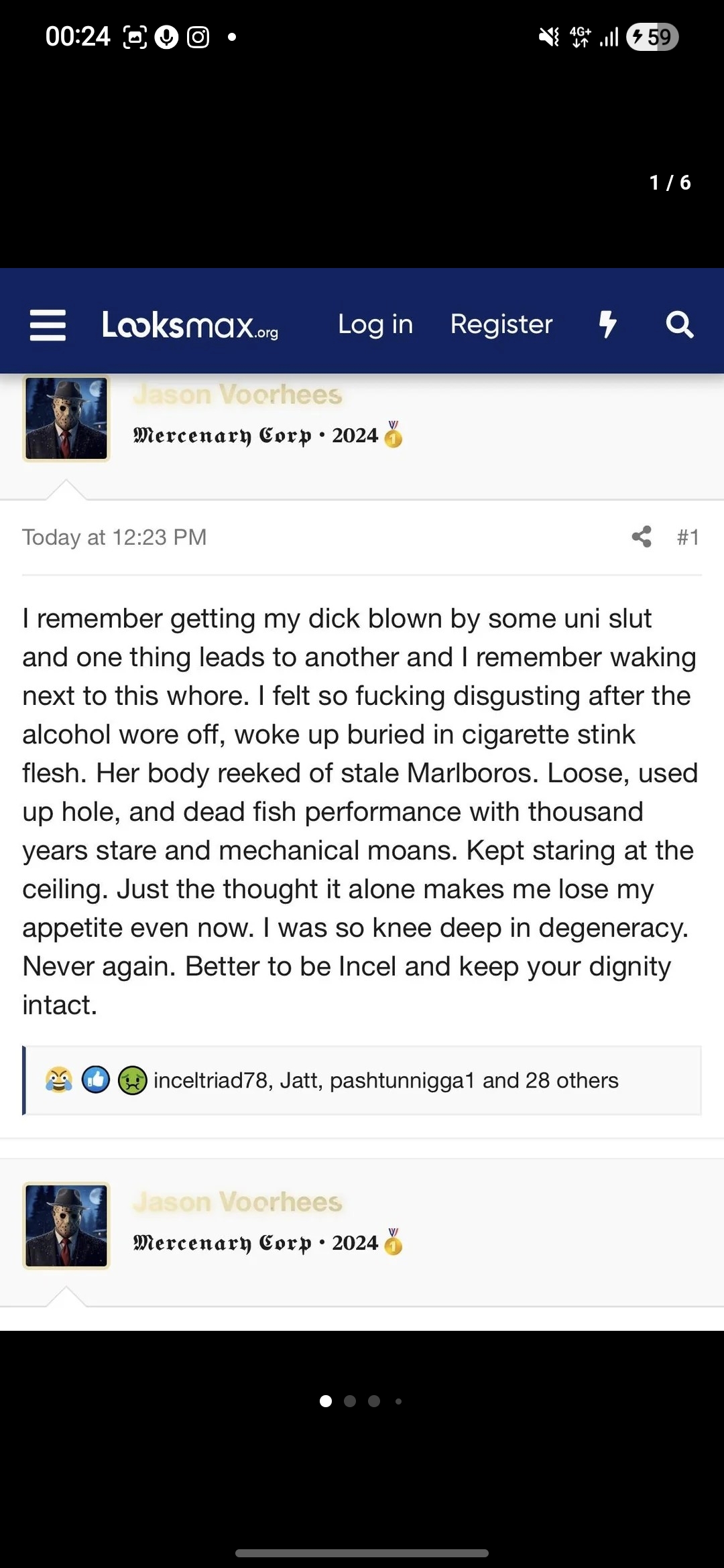Image resolution: width=724 pixels, height=1568 pixels.
Task: Click the blue thumbs-up reaction icon
Action: tap(96, 1080)
